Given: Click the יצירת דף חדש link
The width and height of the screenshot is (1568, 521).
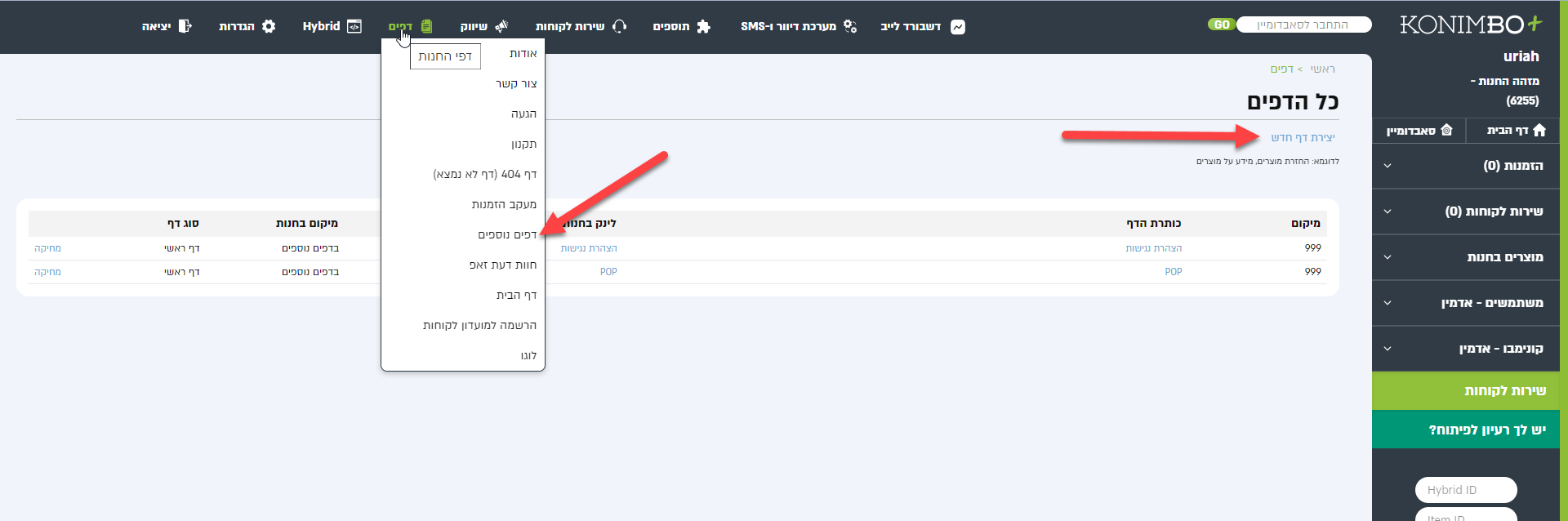Looking at the screenshot, I should tap(1303, 137).
